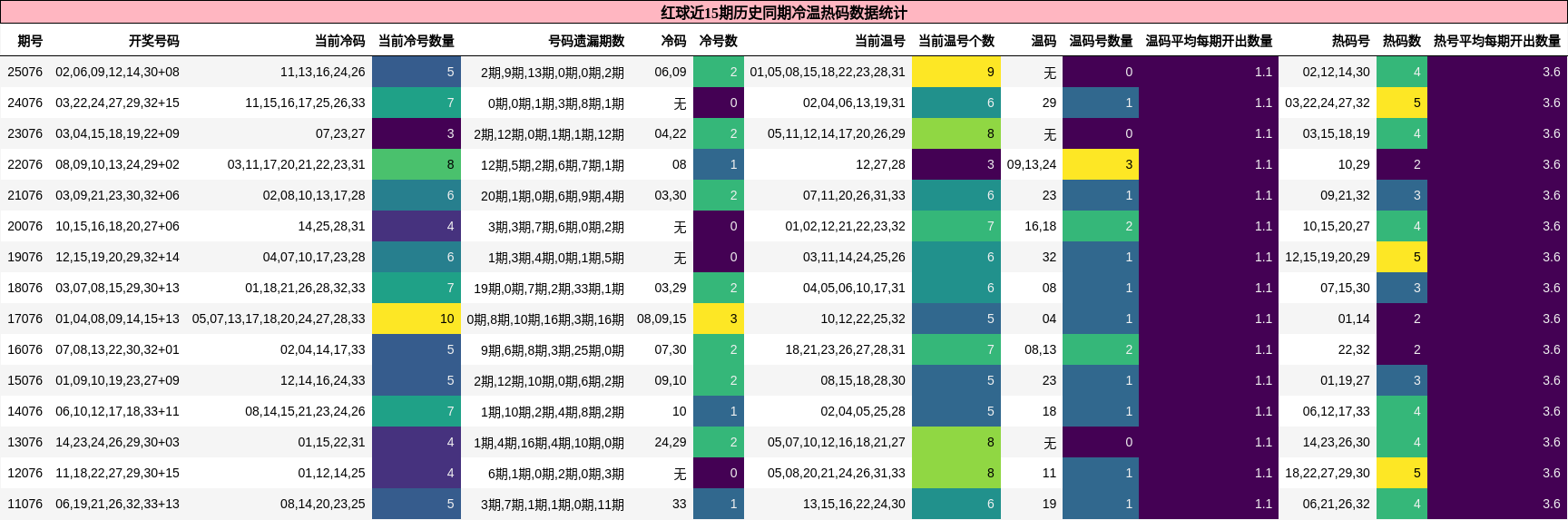Click 热码数 cell 2 in row 17076
The image size is (1568, 520).
[1402, 319]
